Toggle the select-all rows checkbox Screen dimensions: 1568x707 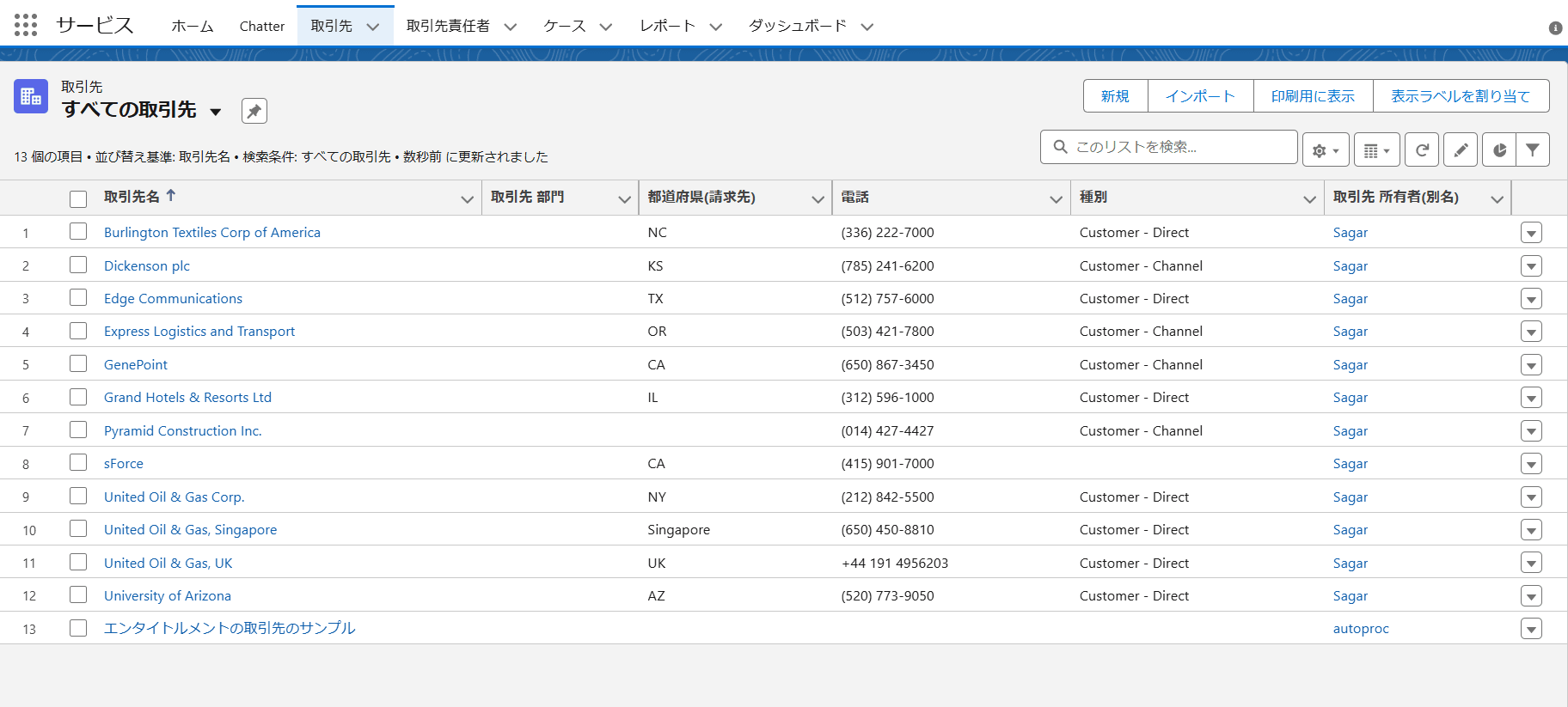click(x=78, y=199)
